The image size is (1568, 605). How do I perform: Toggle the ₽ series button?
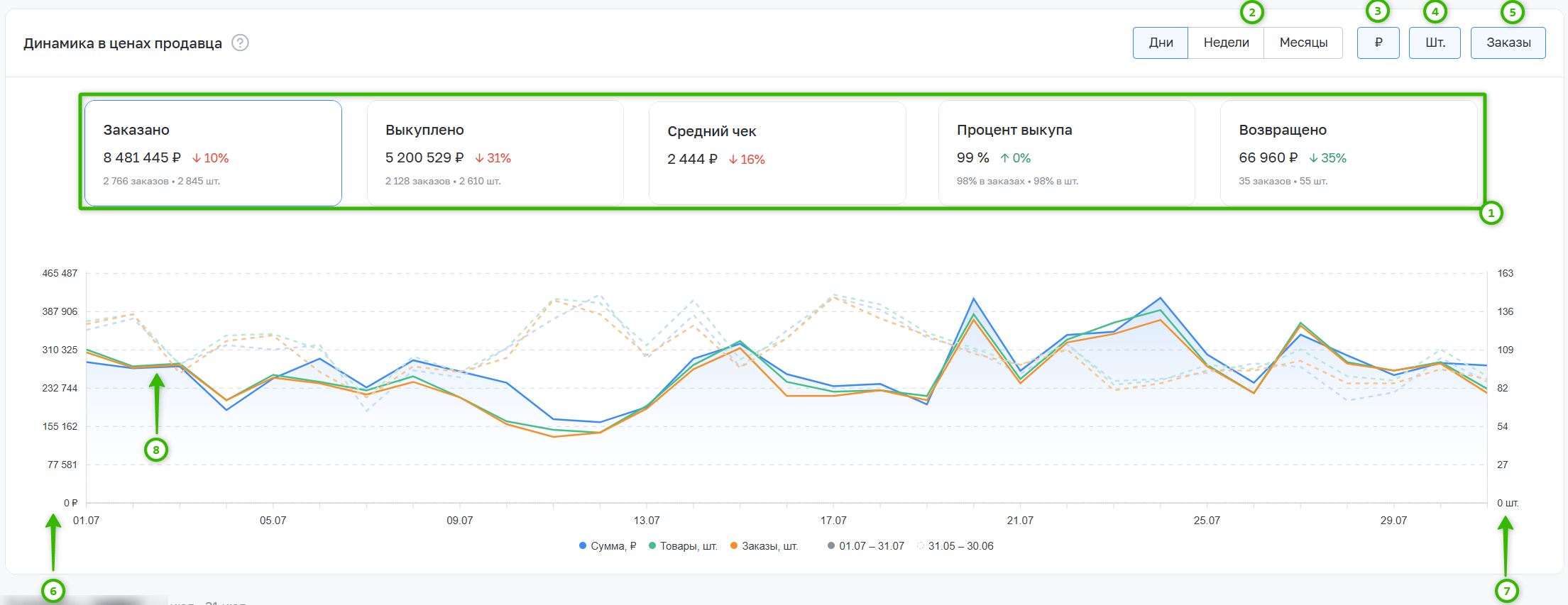pos(1378,43)
